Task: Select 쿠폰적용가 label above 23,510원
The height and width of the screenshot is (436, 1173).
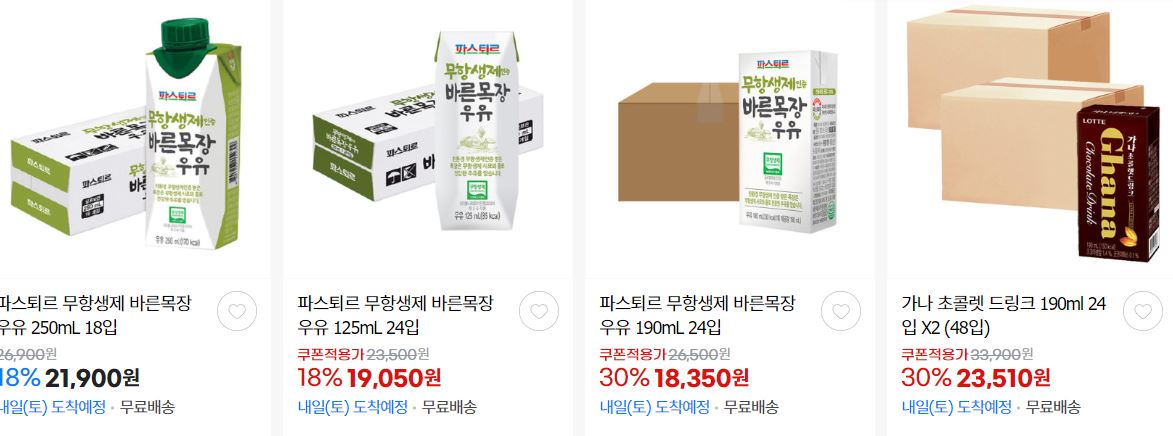Action: click(x=934, y=354)
